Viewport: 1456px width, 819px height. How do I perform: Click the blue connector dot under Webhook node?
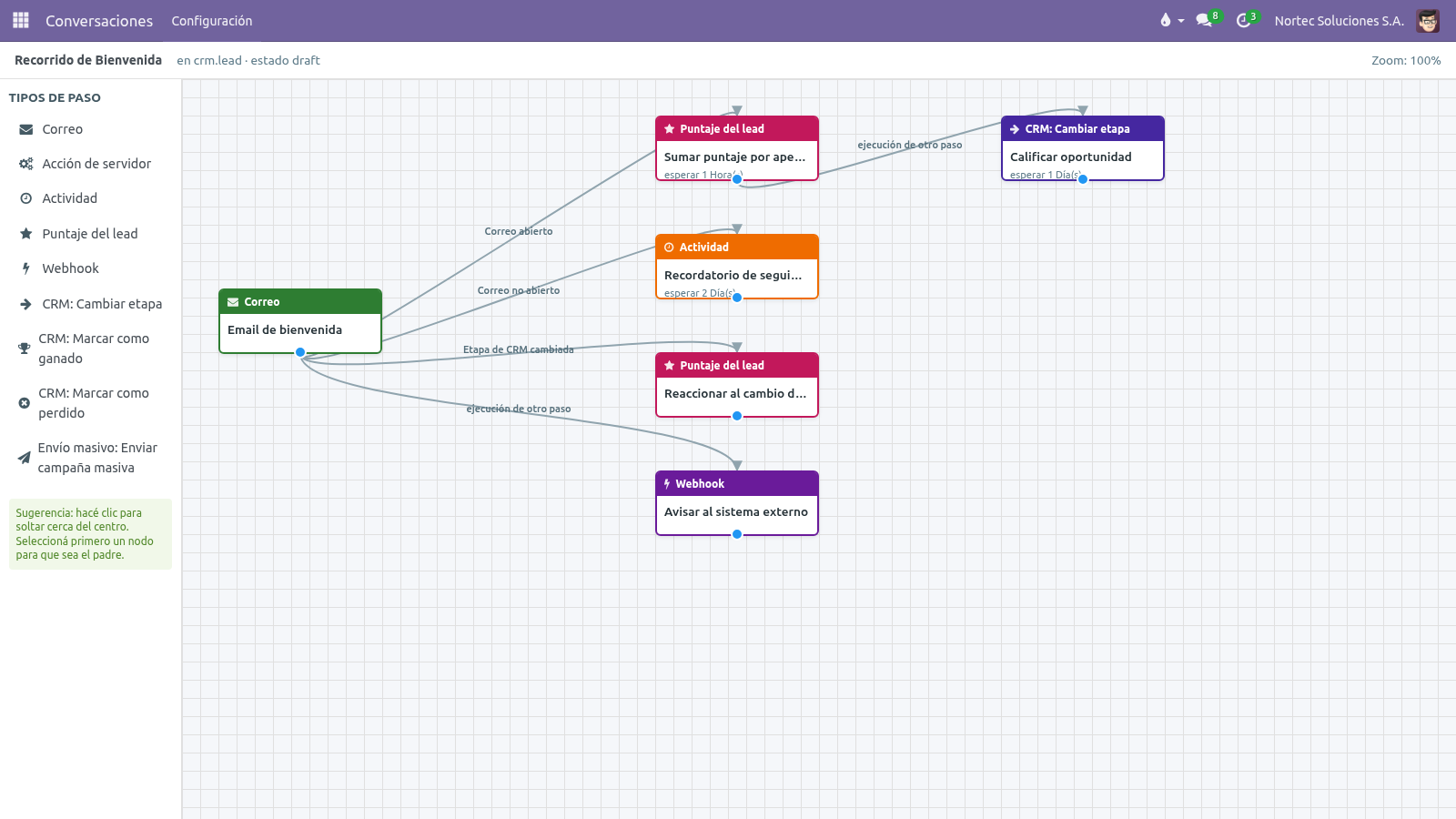[x=737, y=534]
